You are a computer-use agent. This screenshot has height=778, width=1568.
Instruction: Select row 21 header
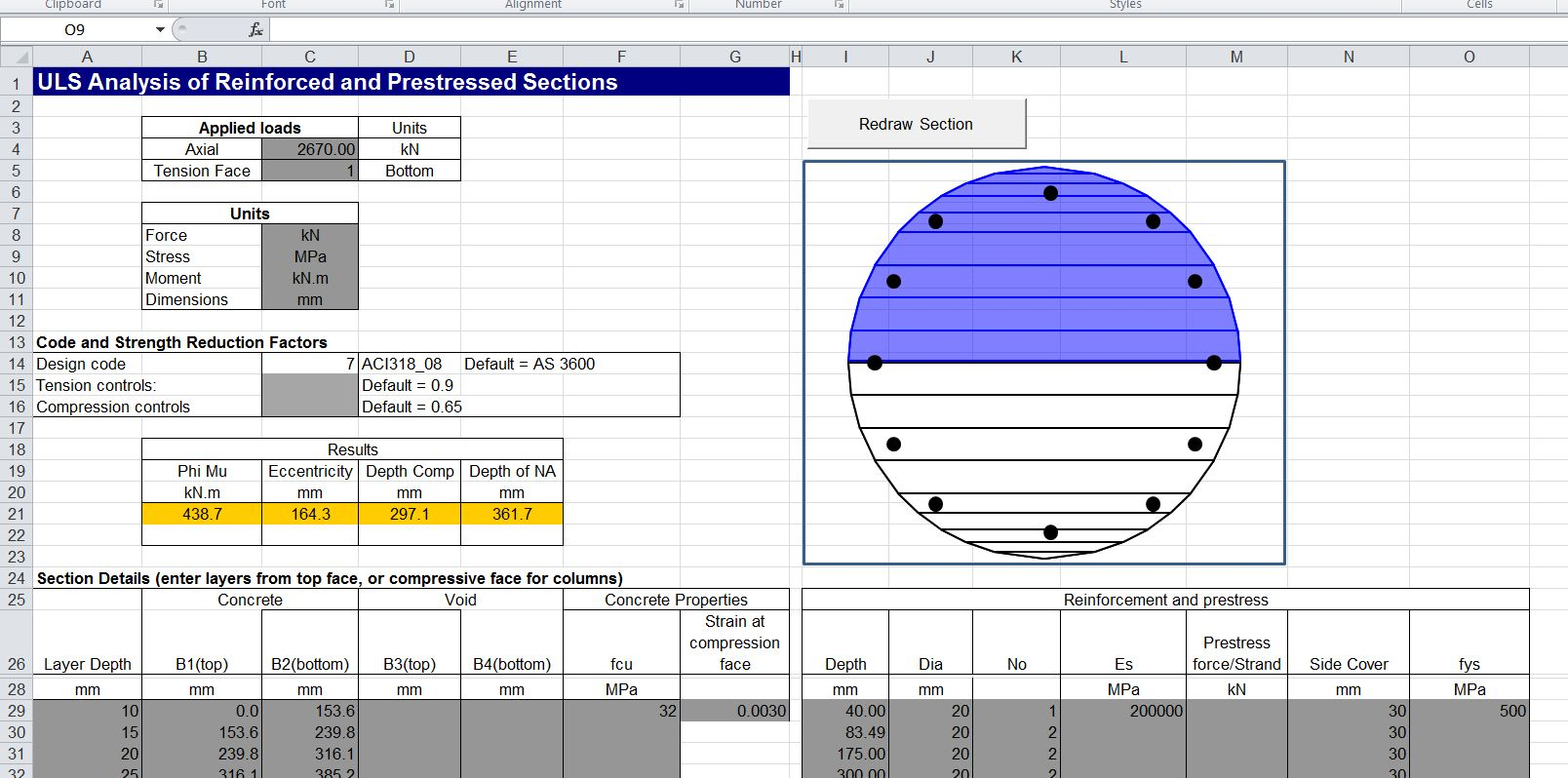click(17, 514)
